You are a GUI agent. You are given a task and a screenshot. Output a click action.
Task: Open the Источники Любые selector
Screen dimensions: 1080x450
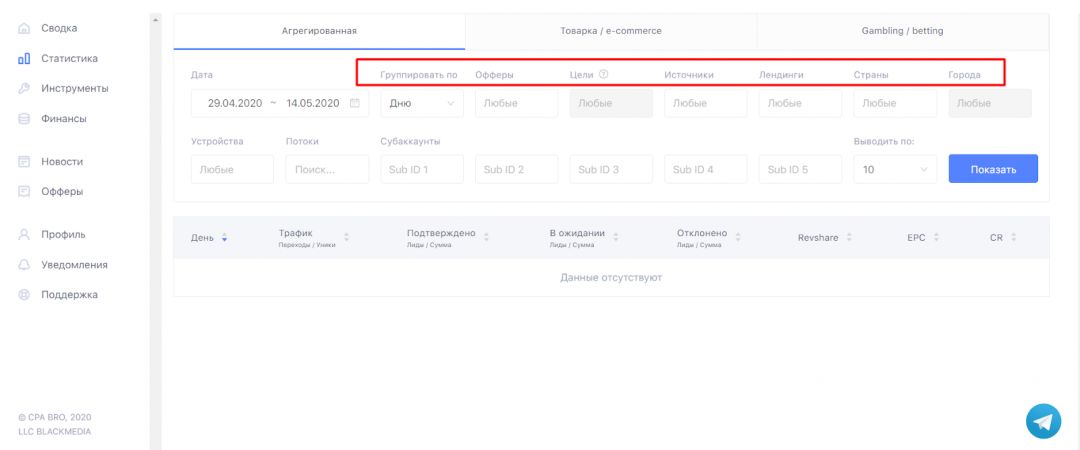coord(705,103)
